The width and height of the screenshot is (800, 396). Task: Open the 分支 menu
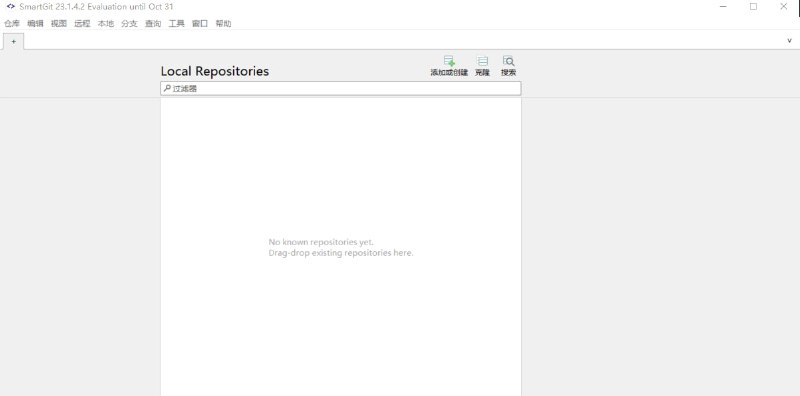[129, 23]
